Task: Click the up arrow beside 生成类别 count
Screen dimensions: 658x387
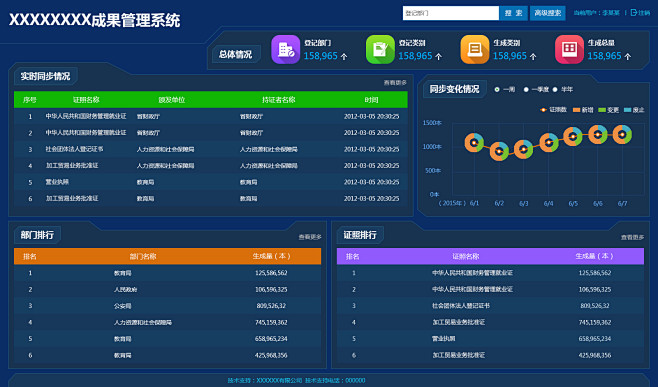Action: (x=533, y=56)
